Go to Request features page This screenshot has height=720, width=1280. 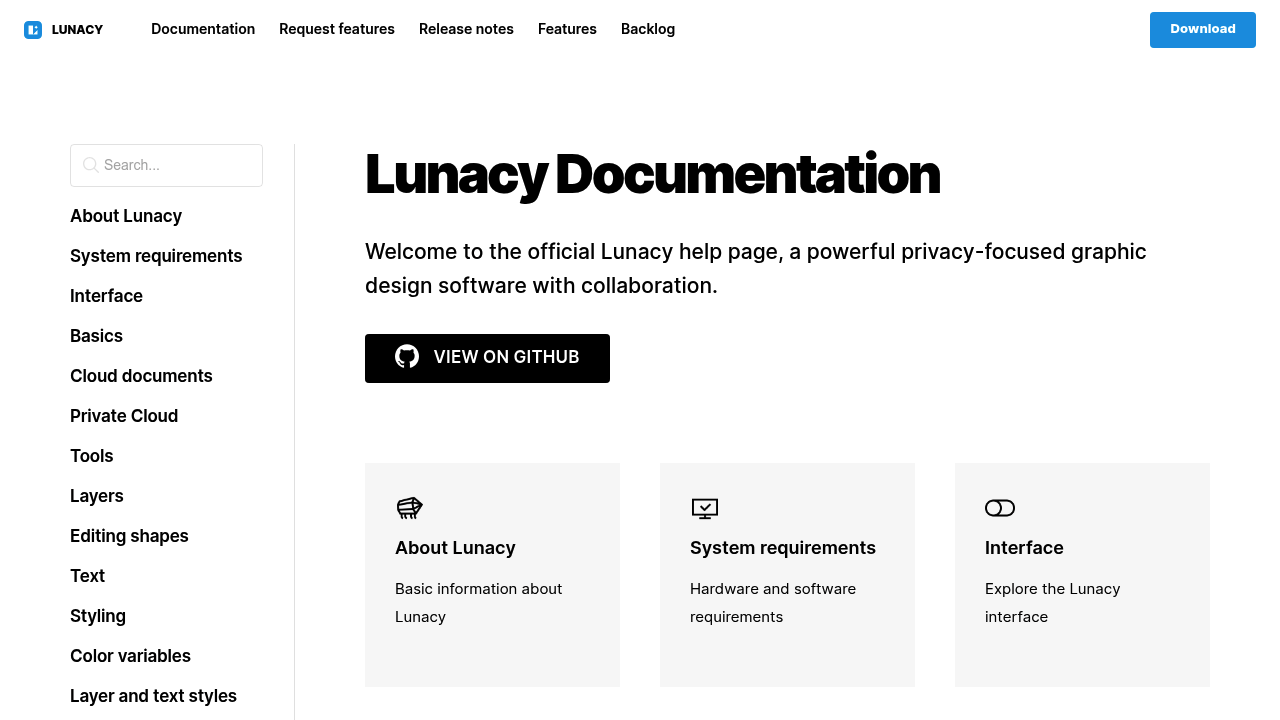click(337, 29)
